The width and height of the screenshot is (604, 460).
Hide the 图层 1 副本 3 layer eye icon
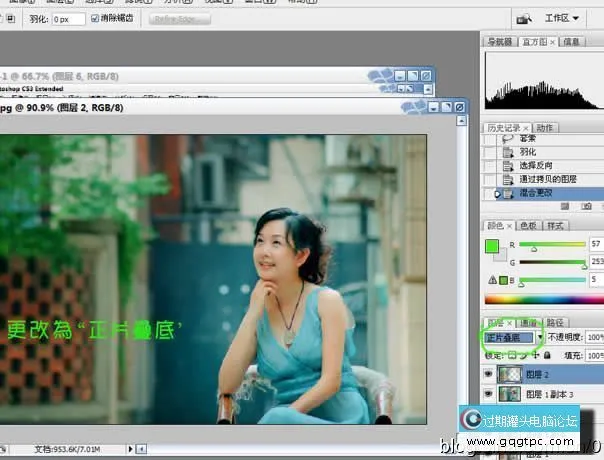[x=488, y=394]
